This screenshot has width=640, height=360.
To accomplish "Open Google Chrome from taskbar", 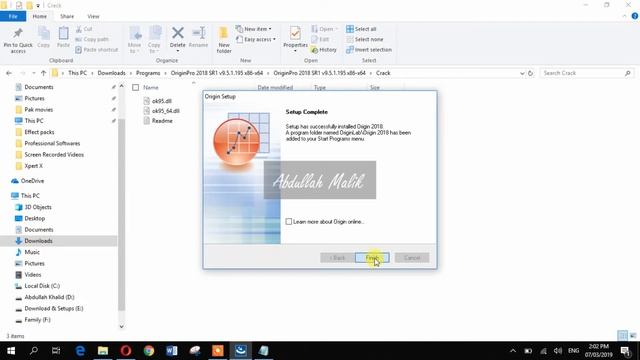I will click(x=149, y=351).
